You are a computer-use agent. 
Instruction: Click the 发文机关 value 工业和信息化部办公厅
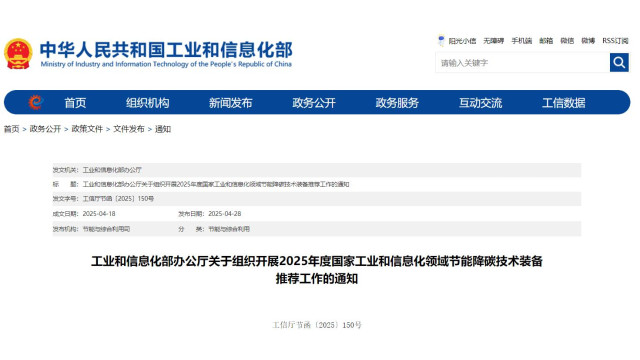coord(112,170)
